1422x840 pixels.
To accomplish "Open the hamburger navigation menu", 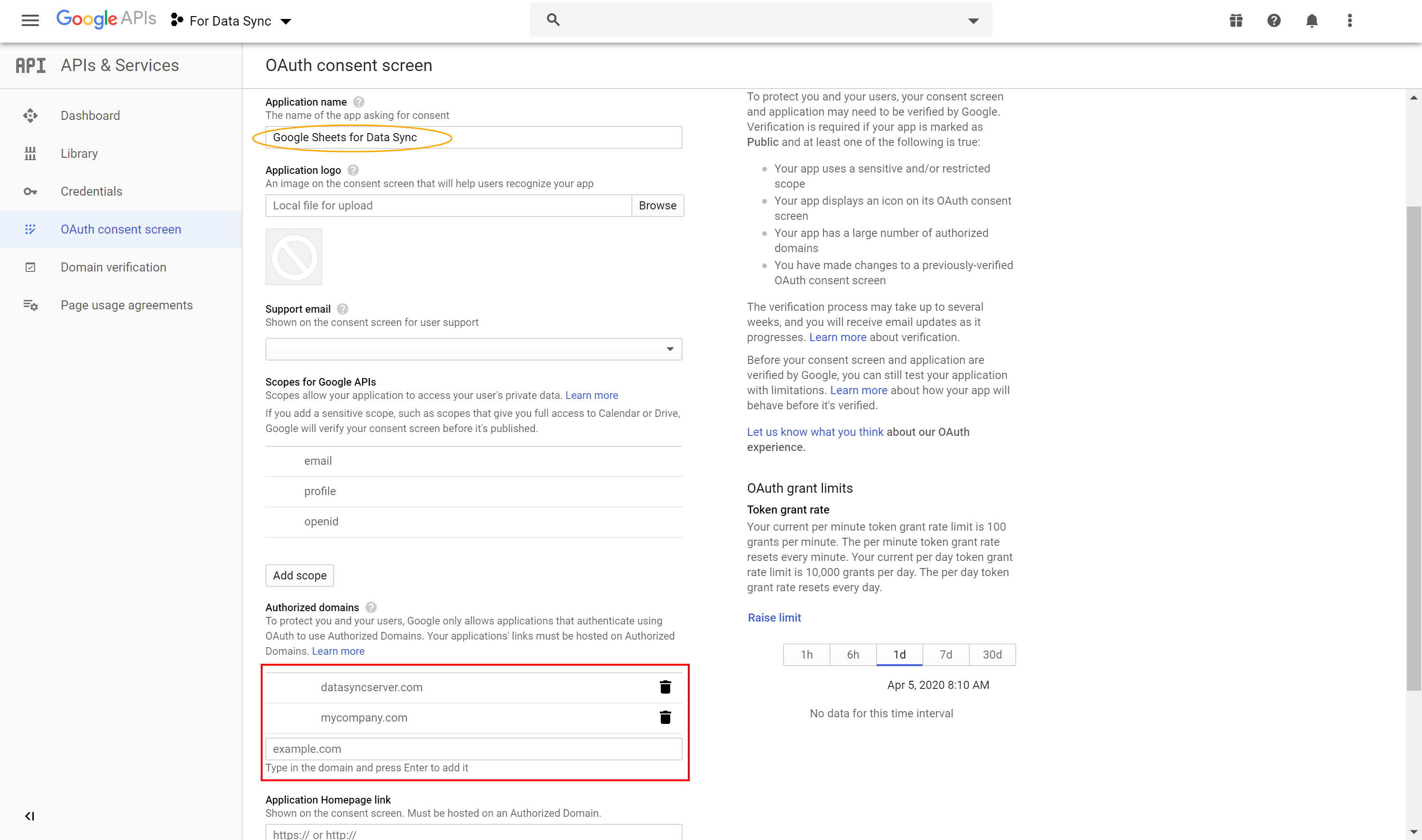I will (x=30, y=21).
